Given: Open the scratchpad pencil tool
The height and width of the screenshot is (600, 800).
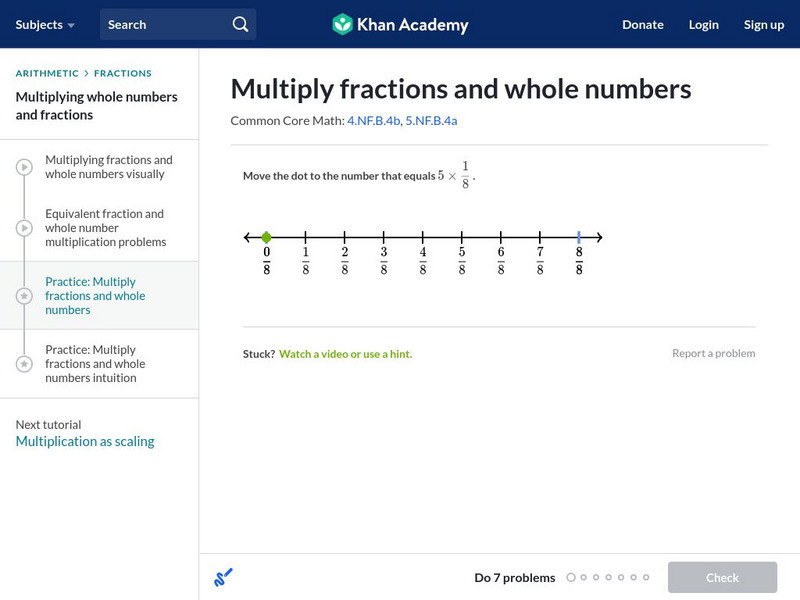Looking at the screenshot, I should 223,577.
